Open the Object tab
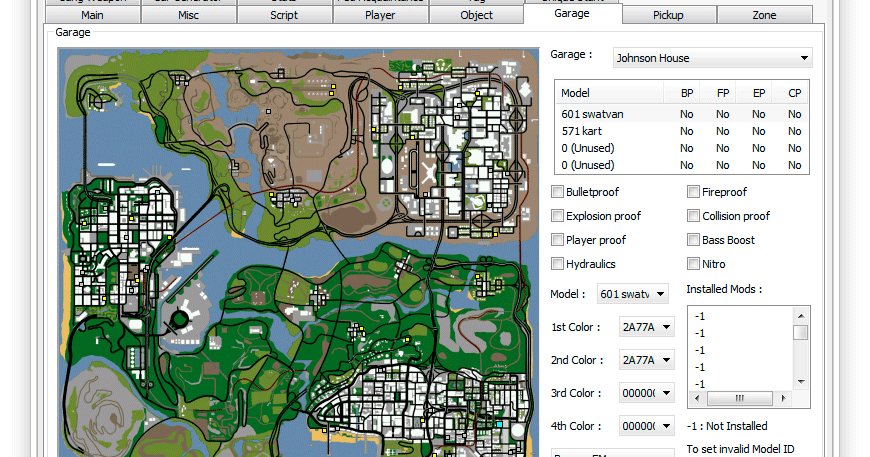The height and width of the screenshot is (457, 870). point(476,15)
